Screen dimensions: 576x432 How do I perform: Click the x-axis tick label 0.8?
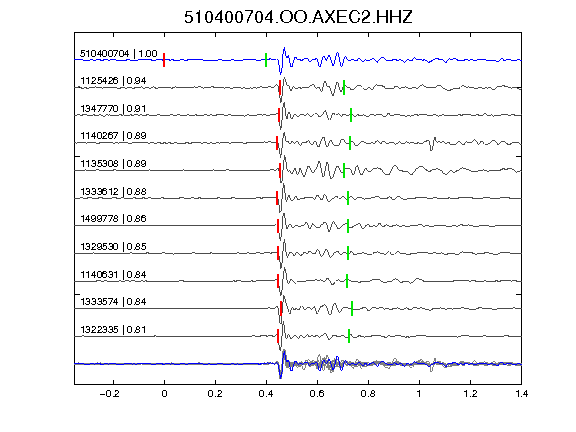click(368, 394)
